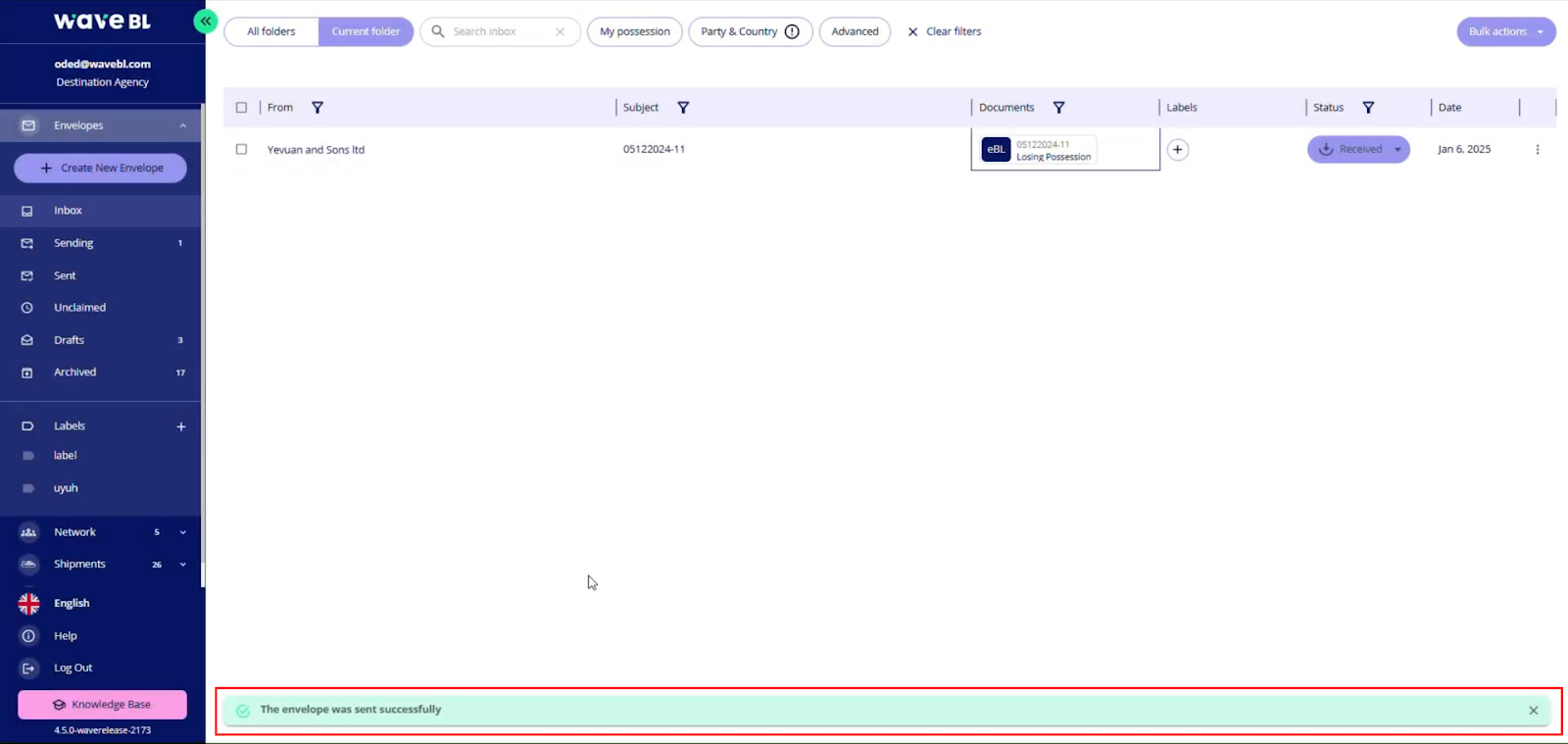
Task: Dismiss the envelope sent notification
Action: (1534, 711)
